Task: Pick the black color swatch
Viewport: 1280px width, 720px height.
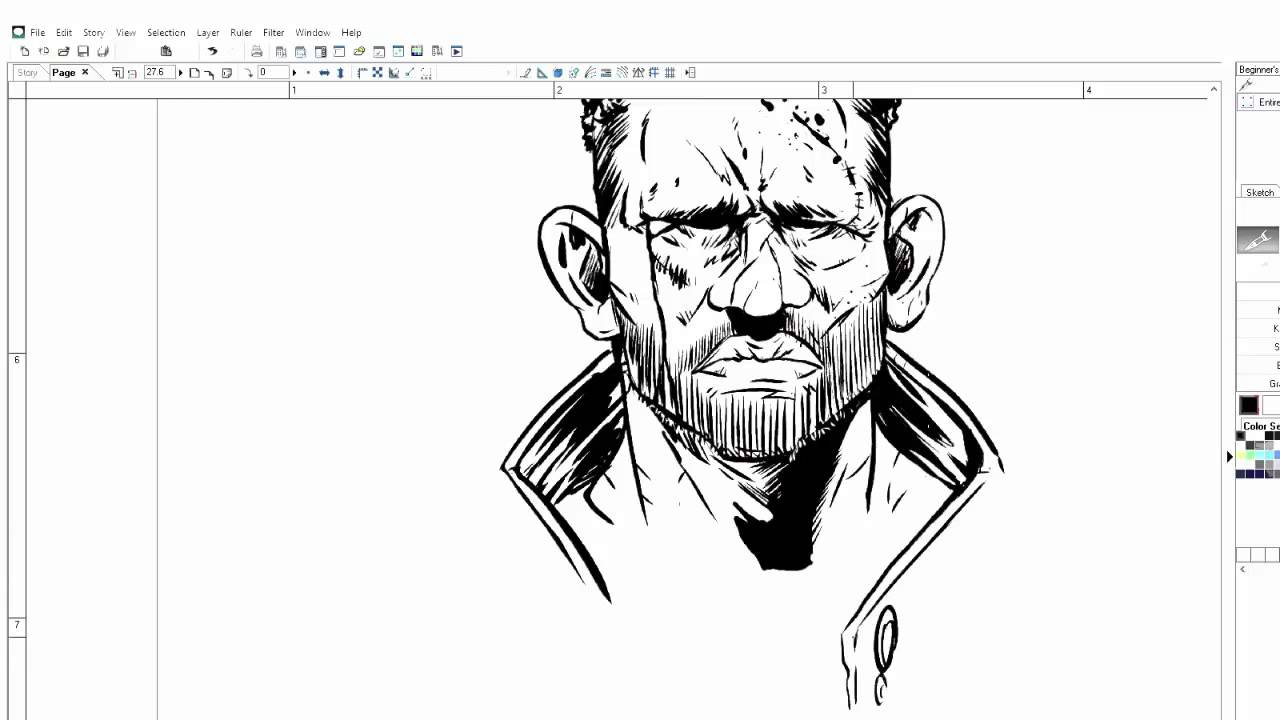Action: [x=1248, y=404]
